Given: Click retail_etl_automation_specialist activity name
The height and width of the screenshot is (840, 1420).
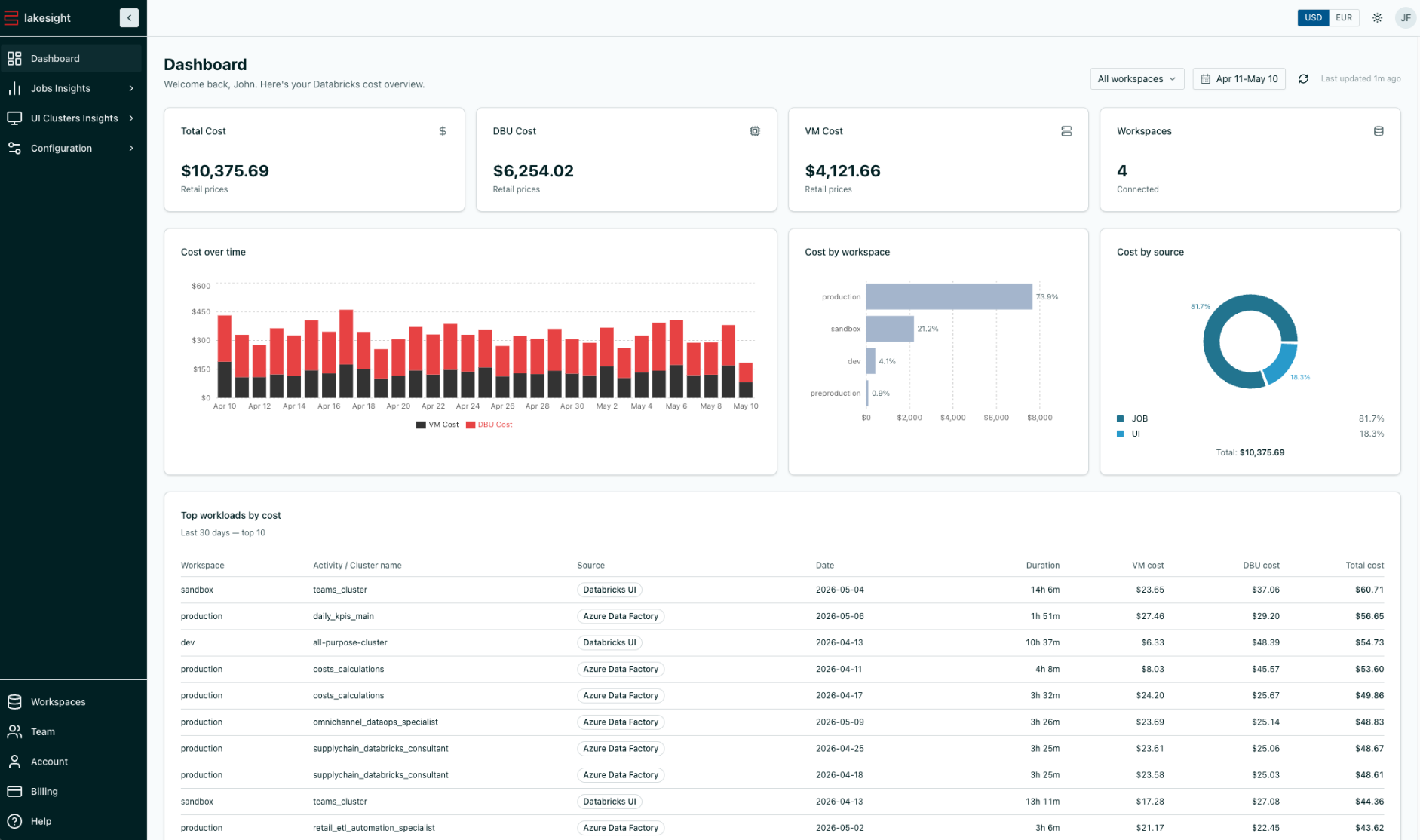Looking at the screenshot, I should pos(373,827).
